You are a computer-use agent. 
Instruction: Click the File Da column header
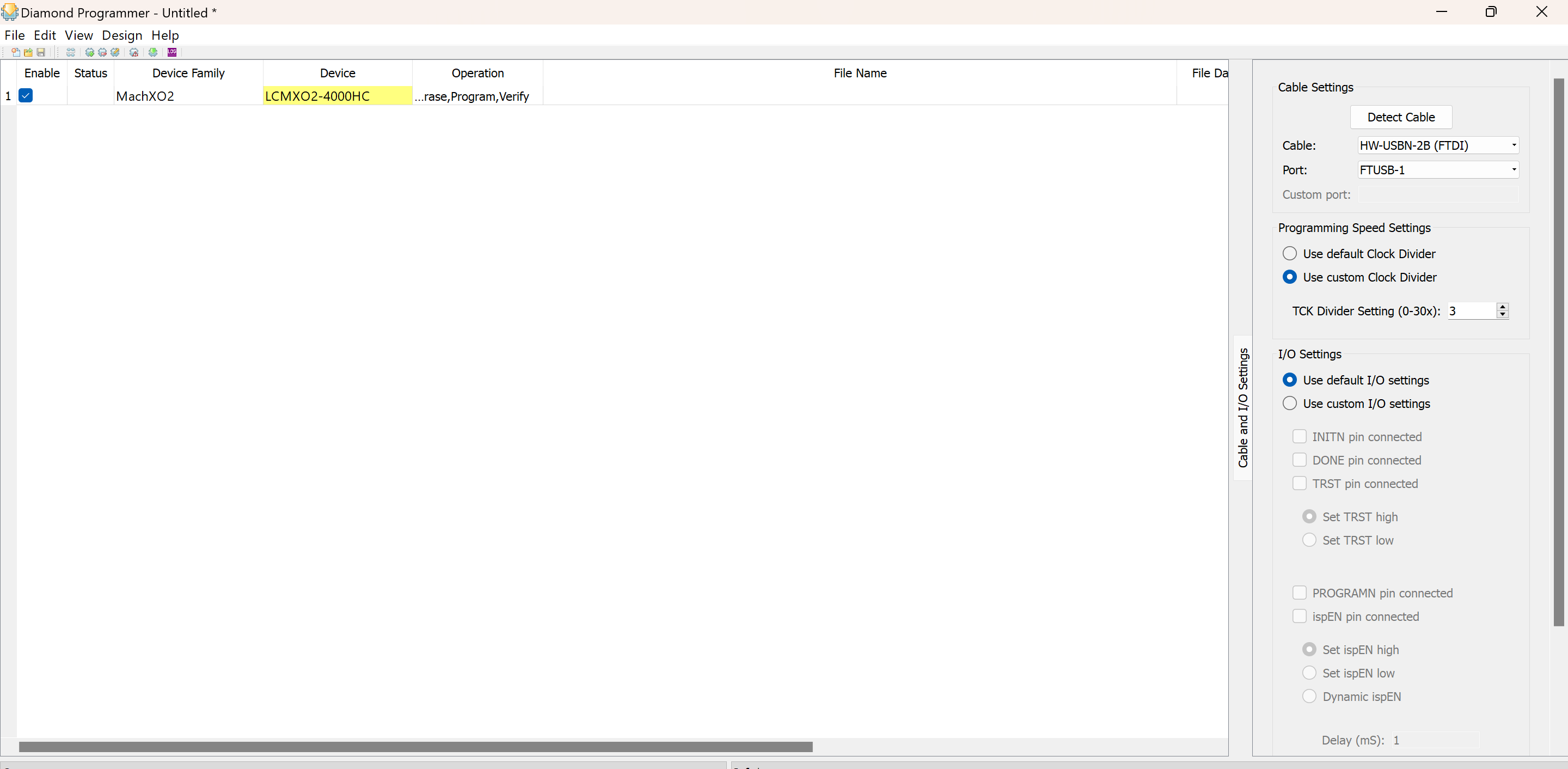coord(1203,73)
